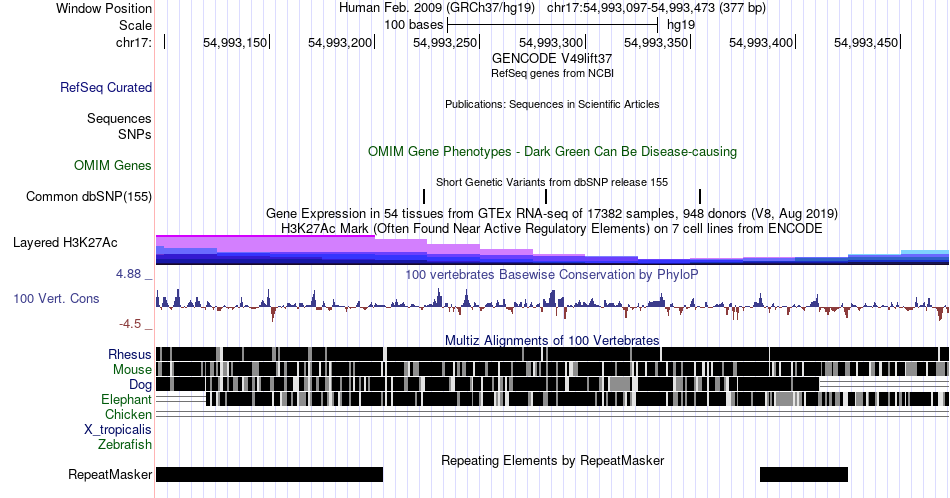Click the long RepeatMasker block on the left
The width and height of the screenshot is (950, 498).
coord(270,474)
